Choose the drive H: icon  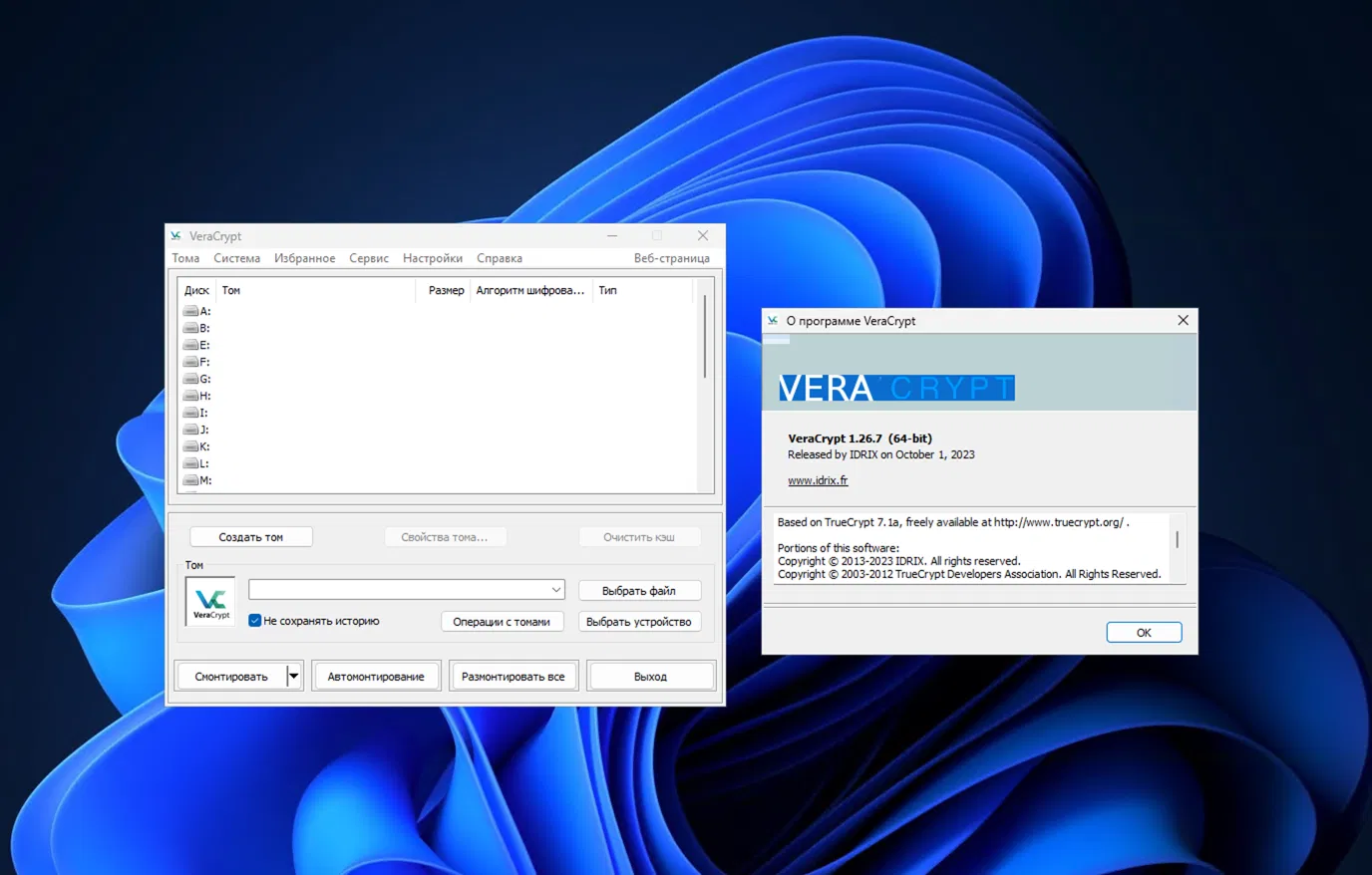tap(190, 397)
